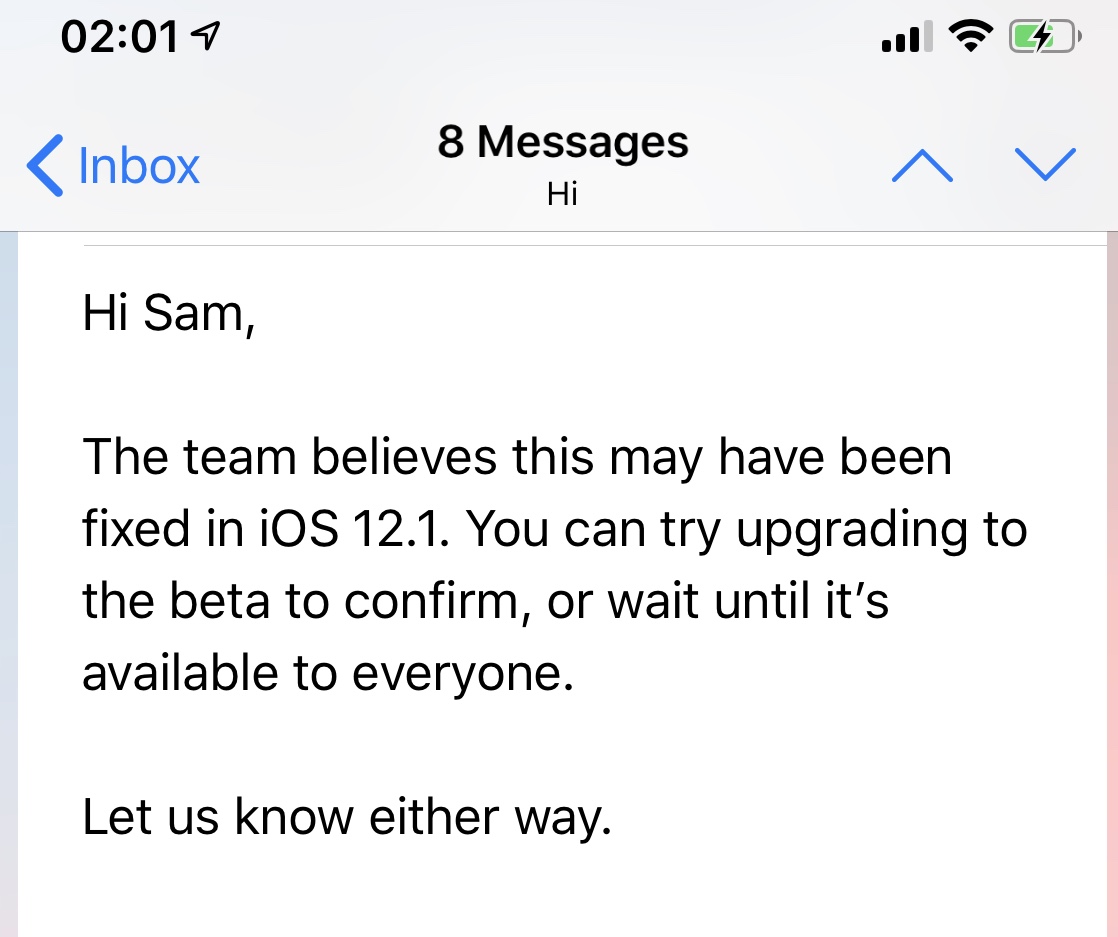
Task: Tap the cellular signal bars icon
Action: tap(907, 36)
